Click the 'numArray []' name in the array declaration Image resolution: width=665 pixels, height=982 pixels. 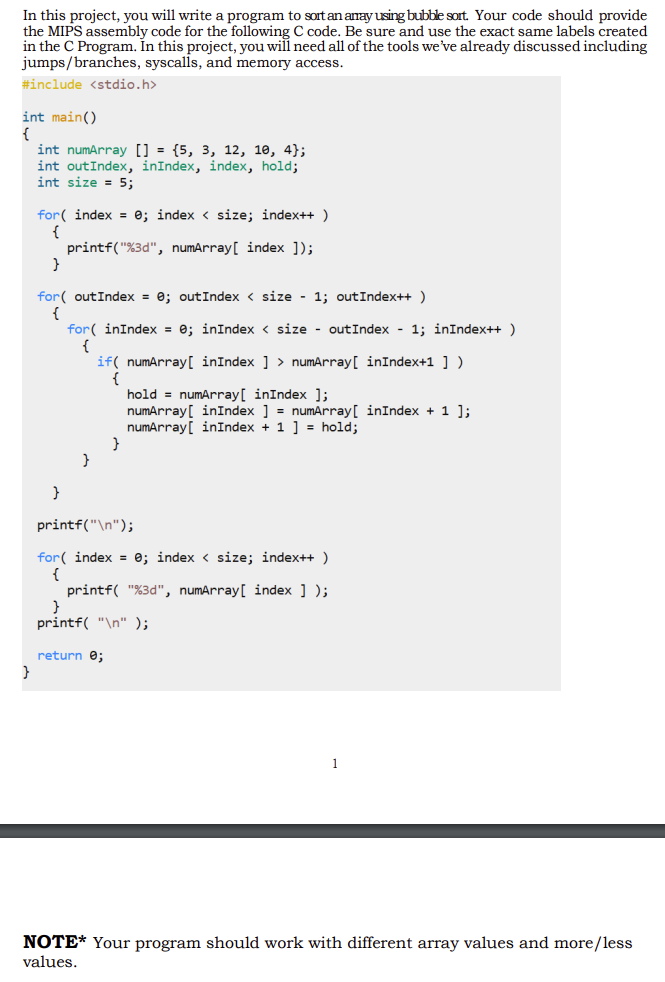coord(108,150)
